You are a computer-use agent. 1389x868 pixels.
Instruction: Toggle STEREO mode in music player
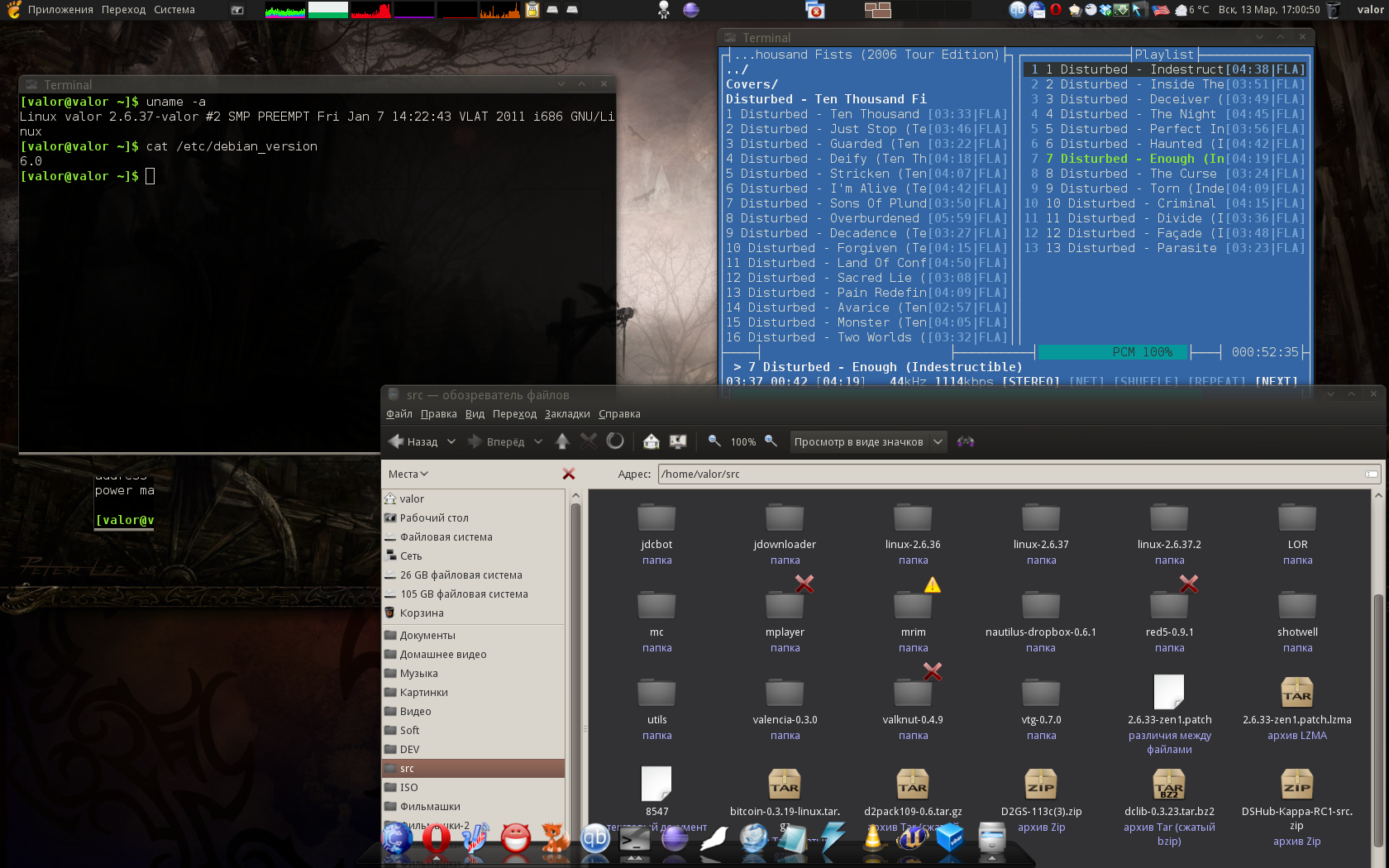1030,381
